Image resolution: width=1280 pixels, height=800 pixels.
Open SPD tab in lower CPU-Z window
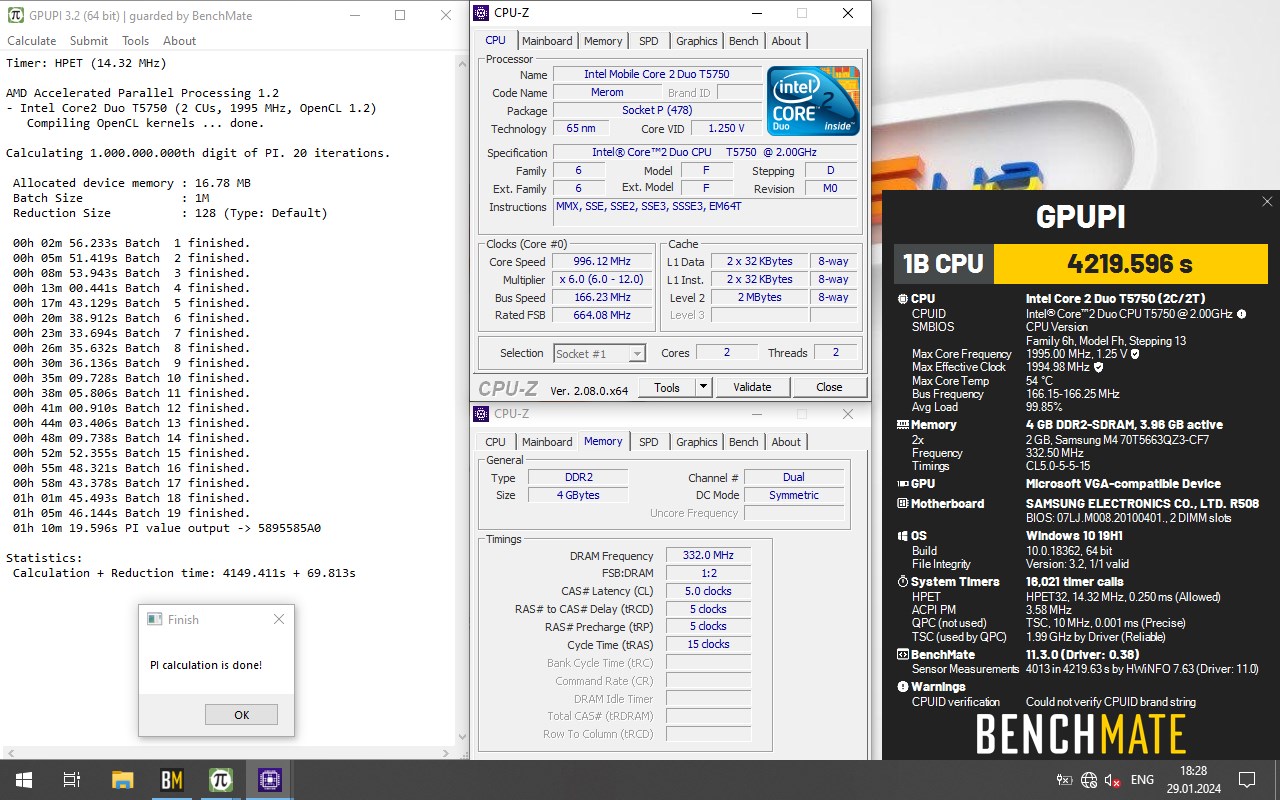click(x=649, y=442)
